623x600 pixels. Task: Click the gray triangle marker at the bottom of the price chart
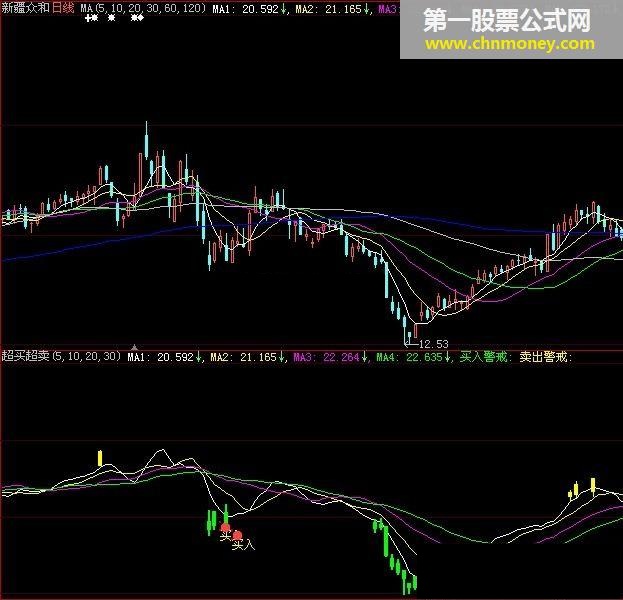134,347
